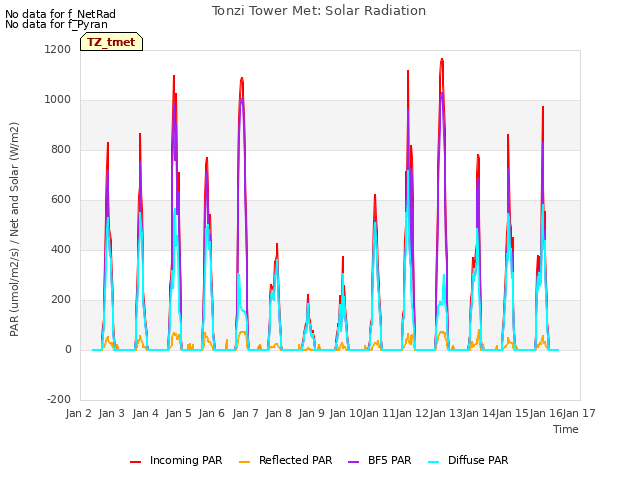Click the 1200 y-axis tick label
Screen dimensions: 640x480
click(58, 49)
